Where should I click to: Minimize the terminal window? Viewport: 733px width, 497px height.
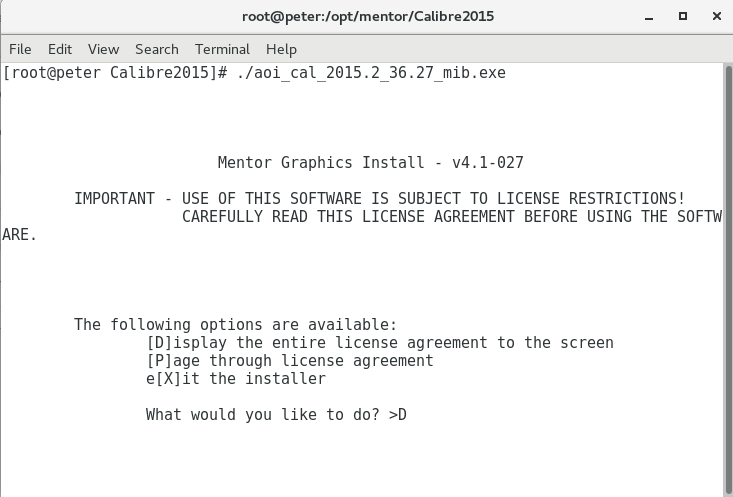pyautogui.click(x=654, y=16)
